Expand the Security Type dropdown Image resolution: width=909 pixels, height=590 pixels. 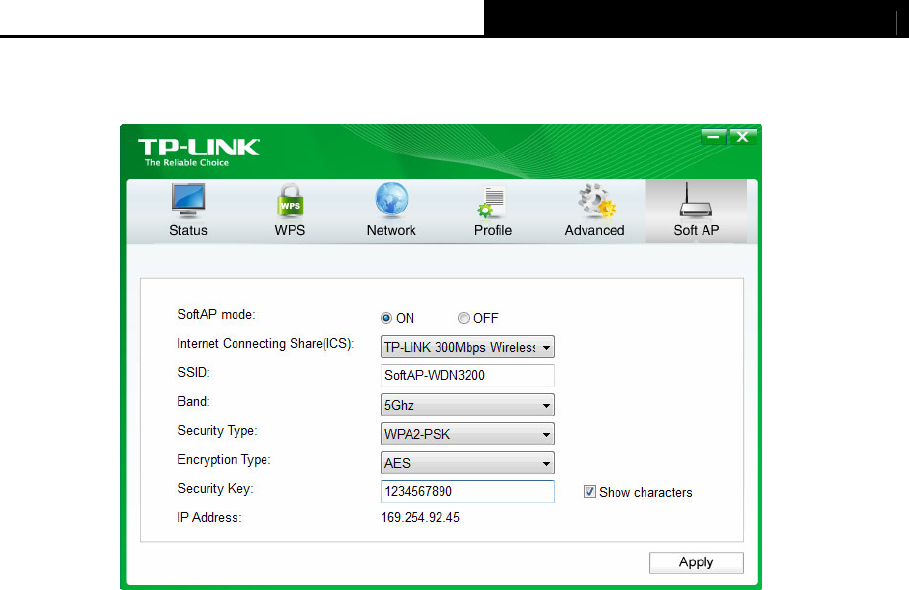coord(468,434)
